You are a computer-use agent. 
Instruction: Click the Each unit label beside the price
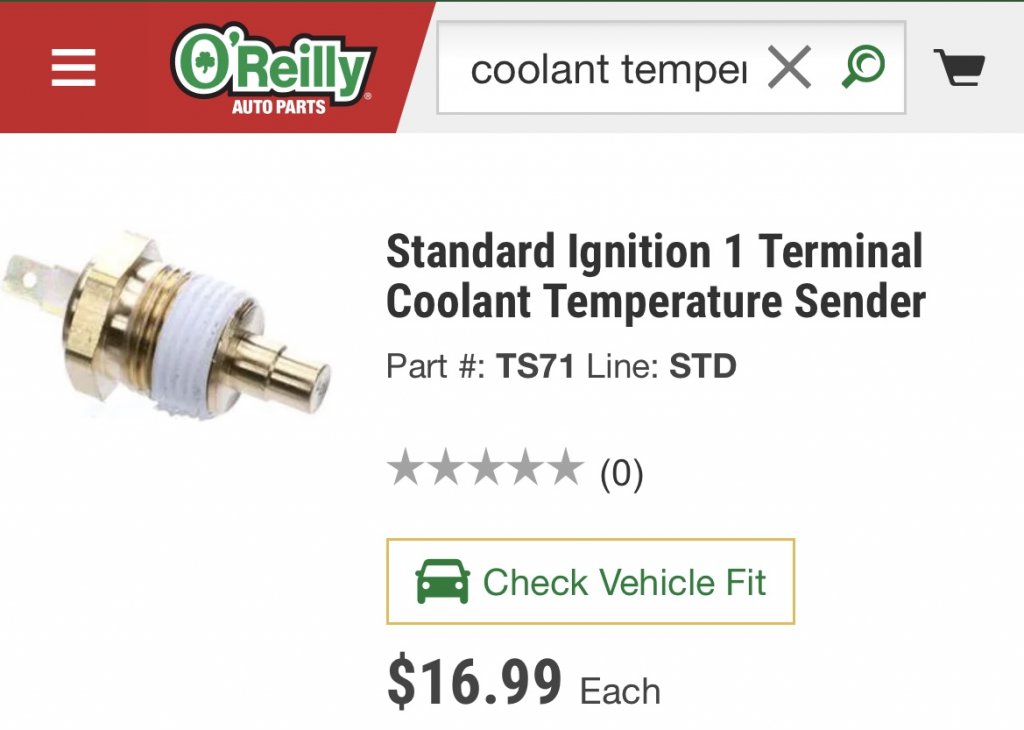pos(620,691)
